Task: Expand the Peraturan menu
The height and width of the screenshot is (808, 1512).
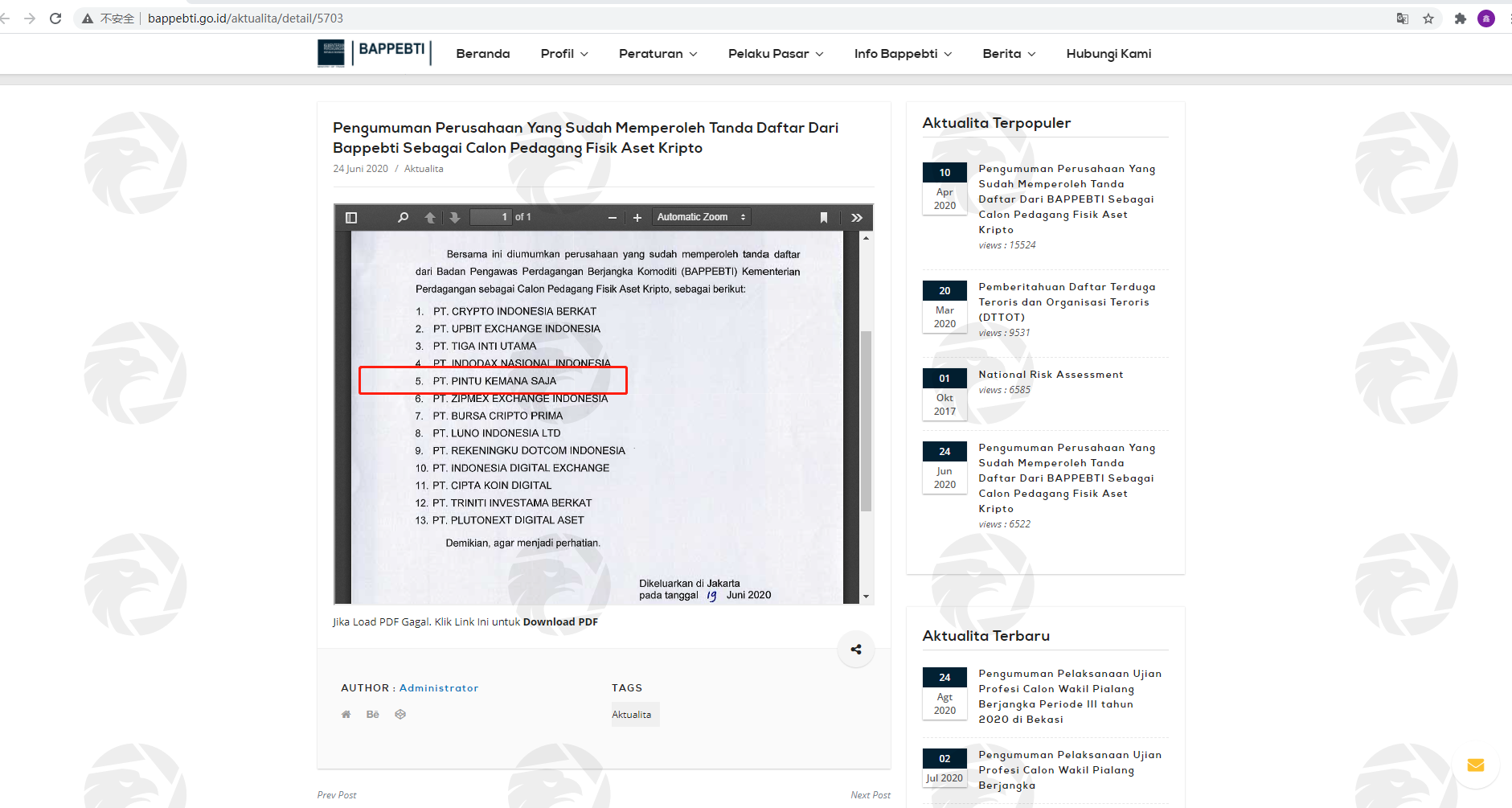Action: (658, 54)
